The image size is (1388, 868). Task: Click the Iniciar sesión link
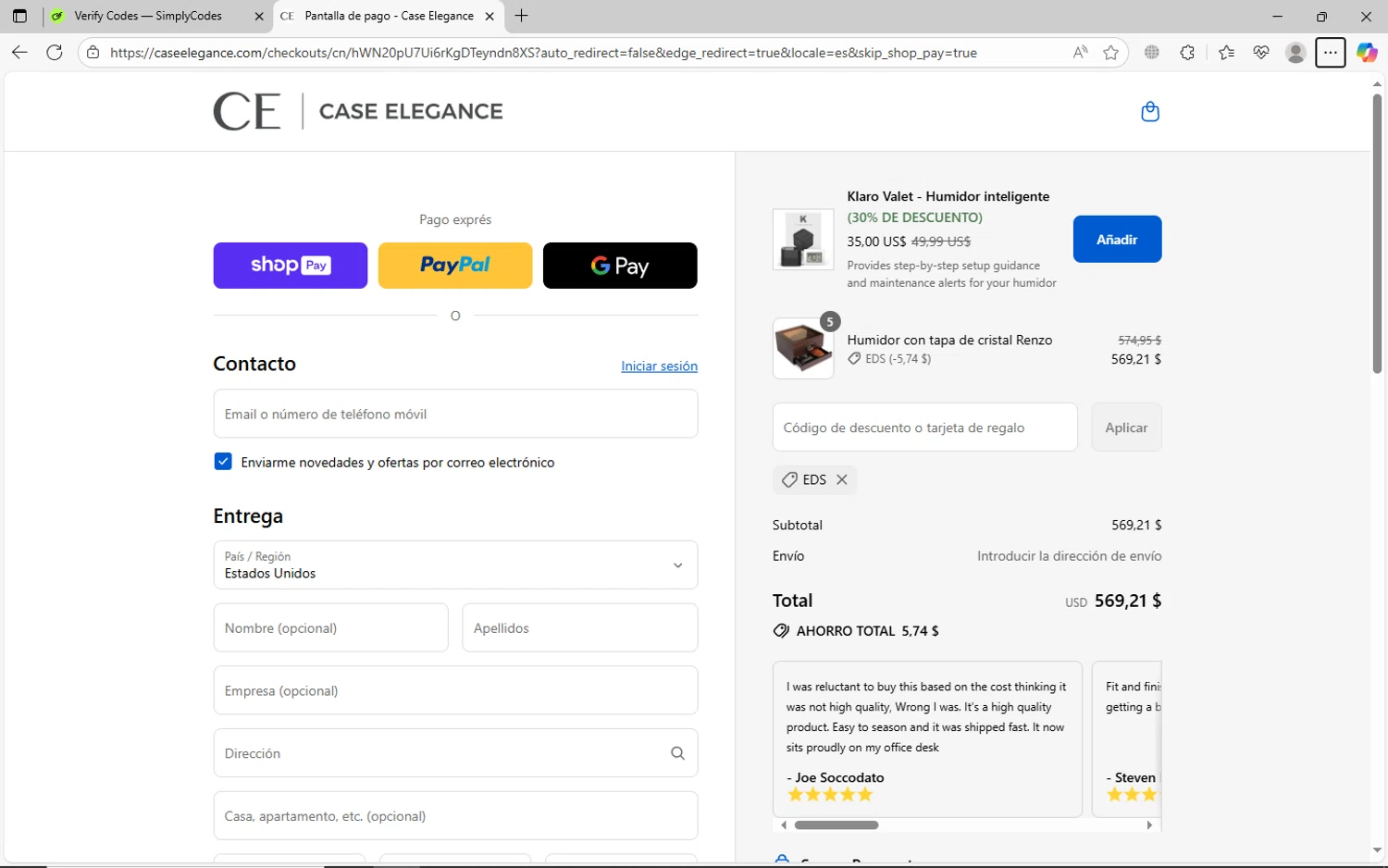point(659,366)
